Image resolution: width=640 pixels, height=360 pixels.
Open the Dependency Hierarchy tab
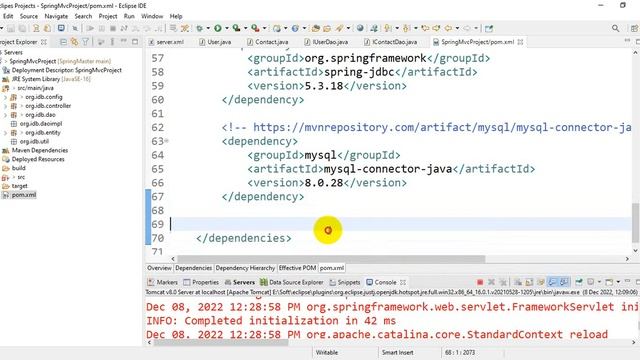coord(245,268)
